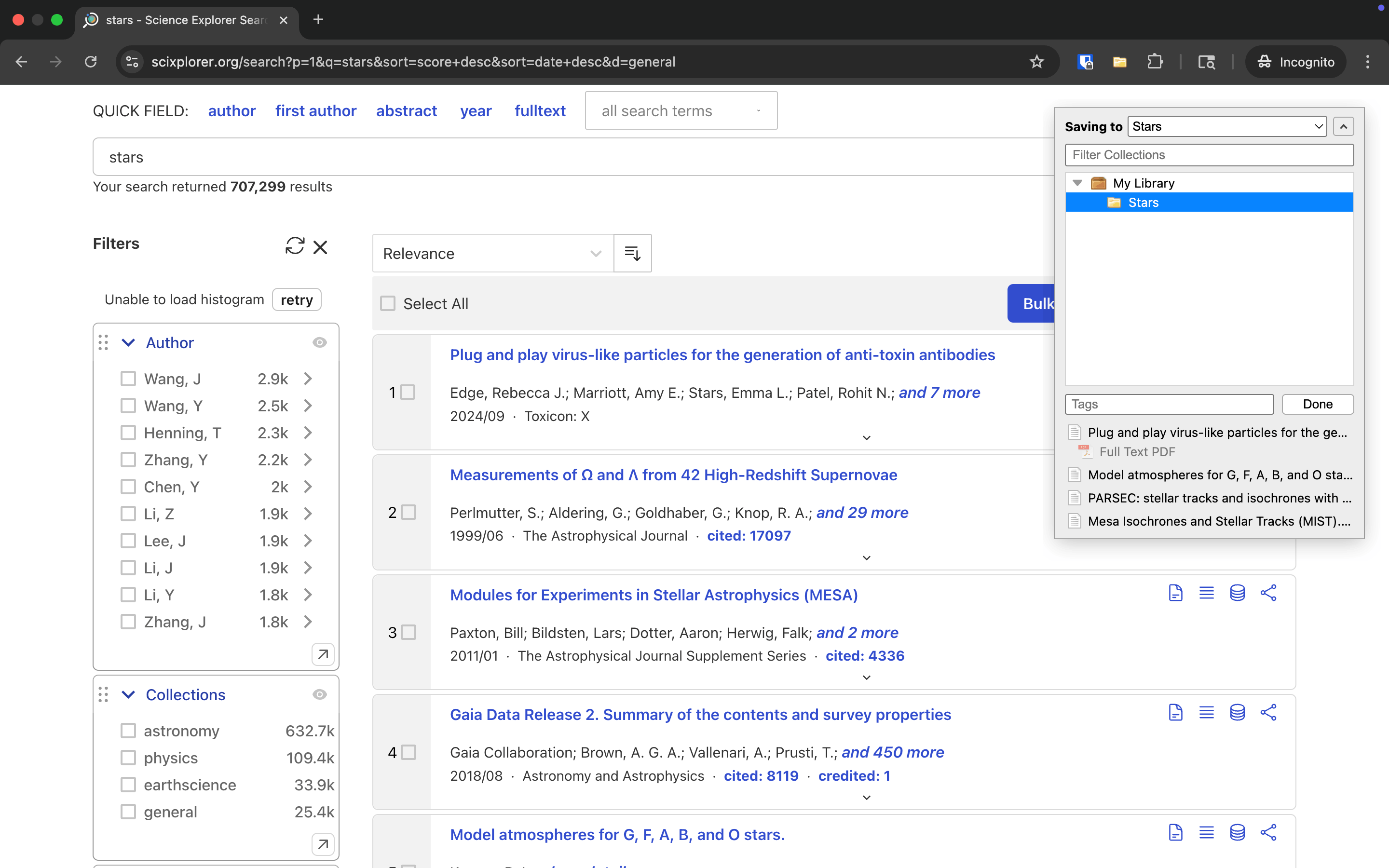
Task: Reload the page
Action: coord(91,62)
